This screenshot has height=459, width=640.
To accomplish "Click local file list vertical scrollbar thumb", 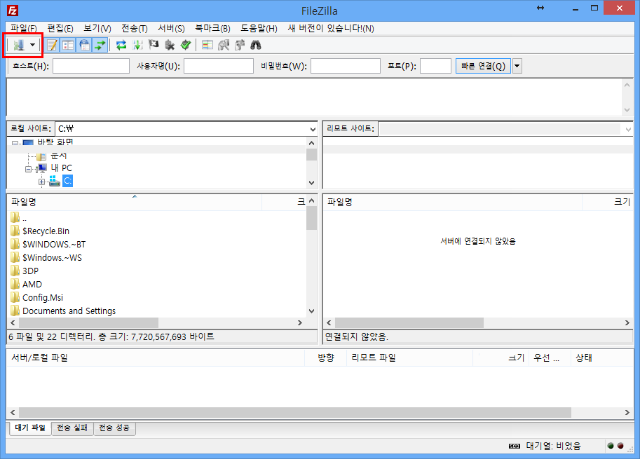I will pyautogui.click(x=311, y=218).
